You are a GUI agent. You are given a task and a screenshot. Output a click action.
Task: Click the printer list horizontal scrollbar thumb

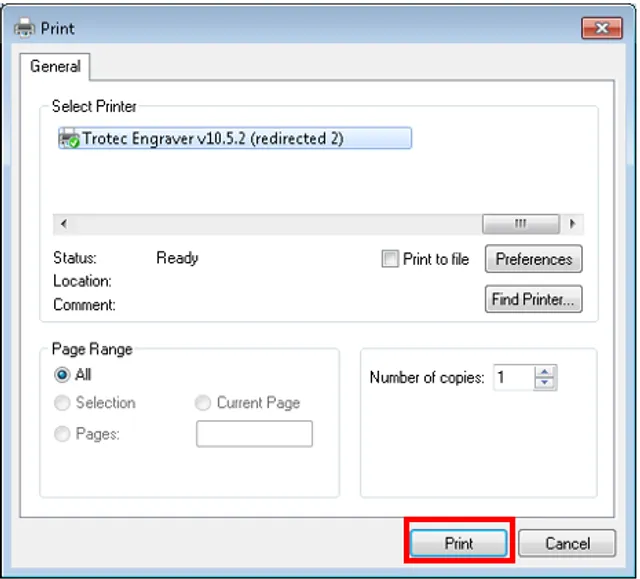(x=520, y=224)
